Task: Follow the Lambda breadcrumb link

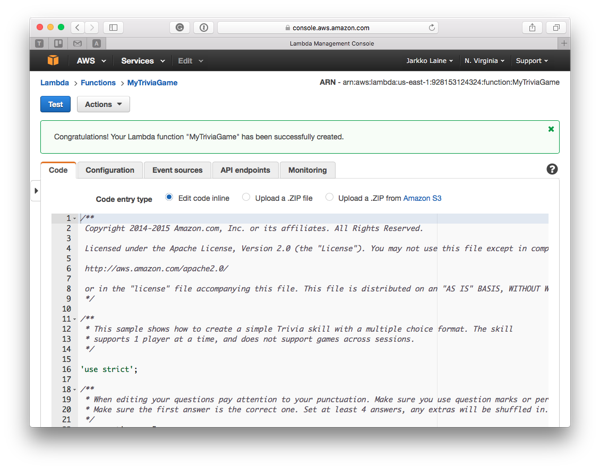Action: pyautogui.click(x=55, y=83)
